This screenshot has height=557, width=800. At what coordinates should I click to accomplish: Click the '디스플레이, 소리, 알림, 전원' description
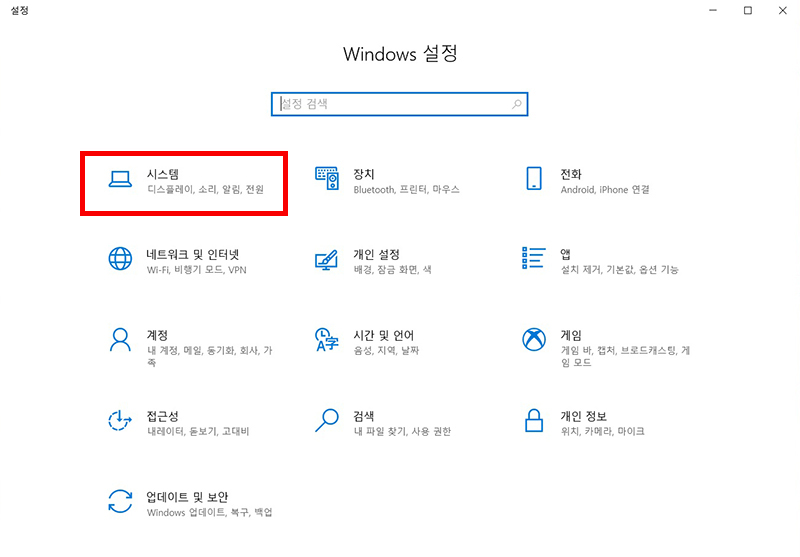(205, 190)
